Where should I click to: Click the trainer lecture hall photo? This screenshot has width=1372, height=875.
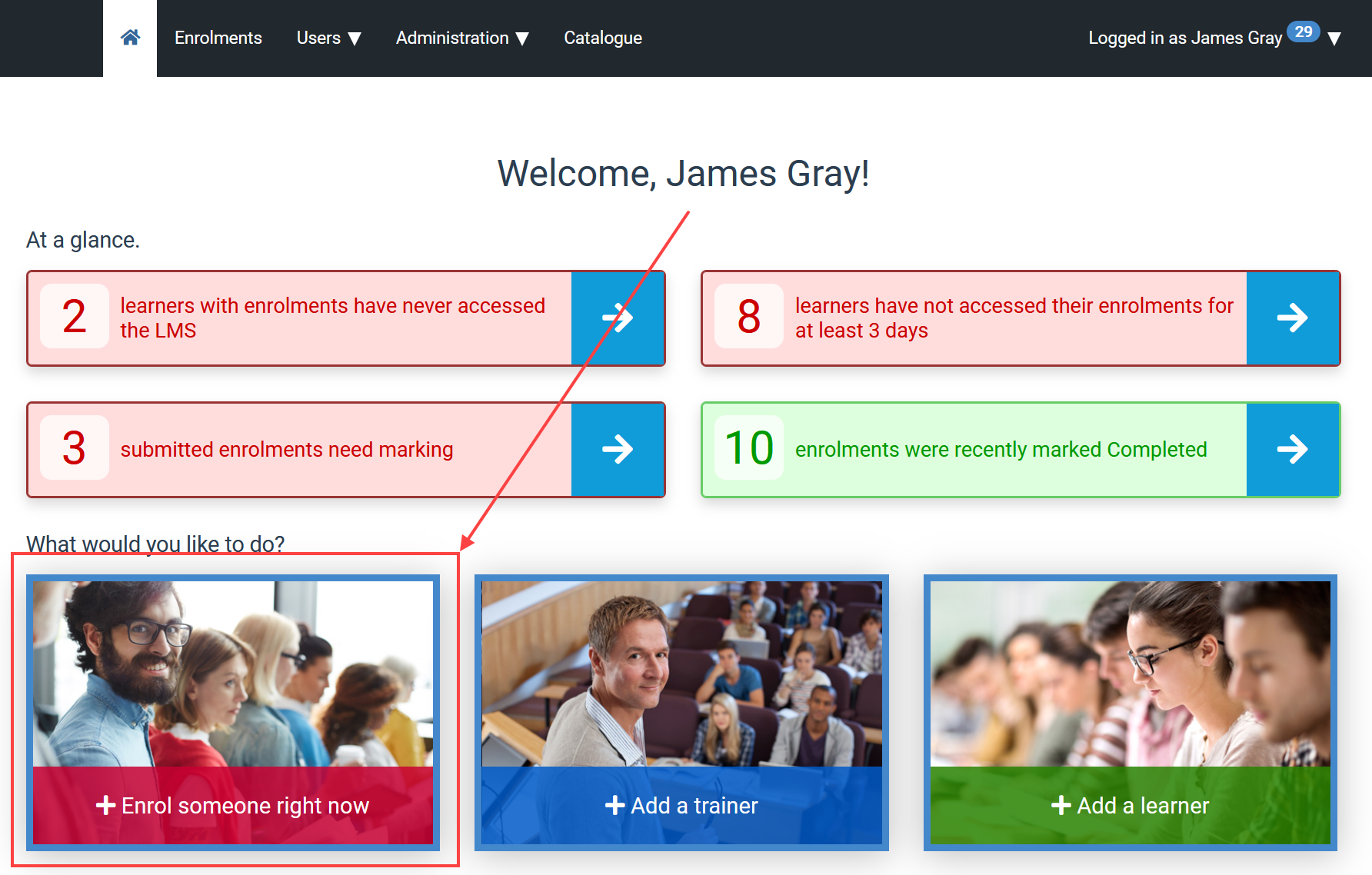(x=681, y=674)
